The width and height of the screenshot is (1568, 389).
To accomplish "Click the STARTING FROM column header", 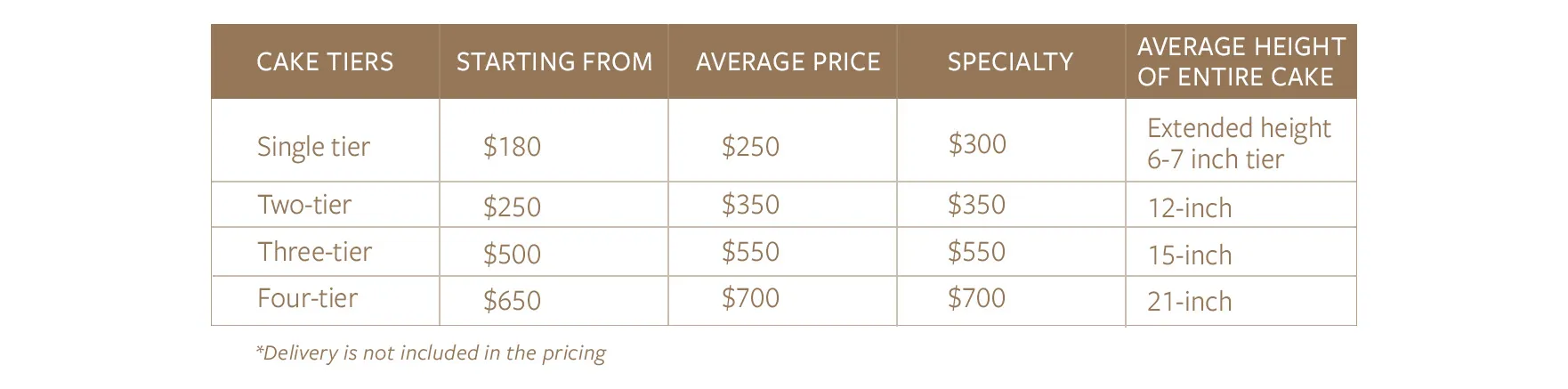I will tap(554, 61).
